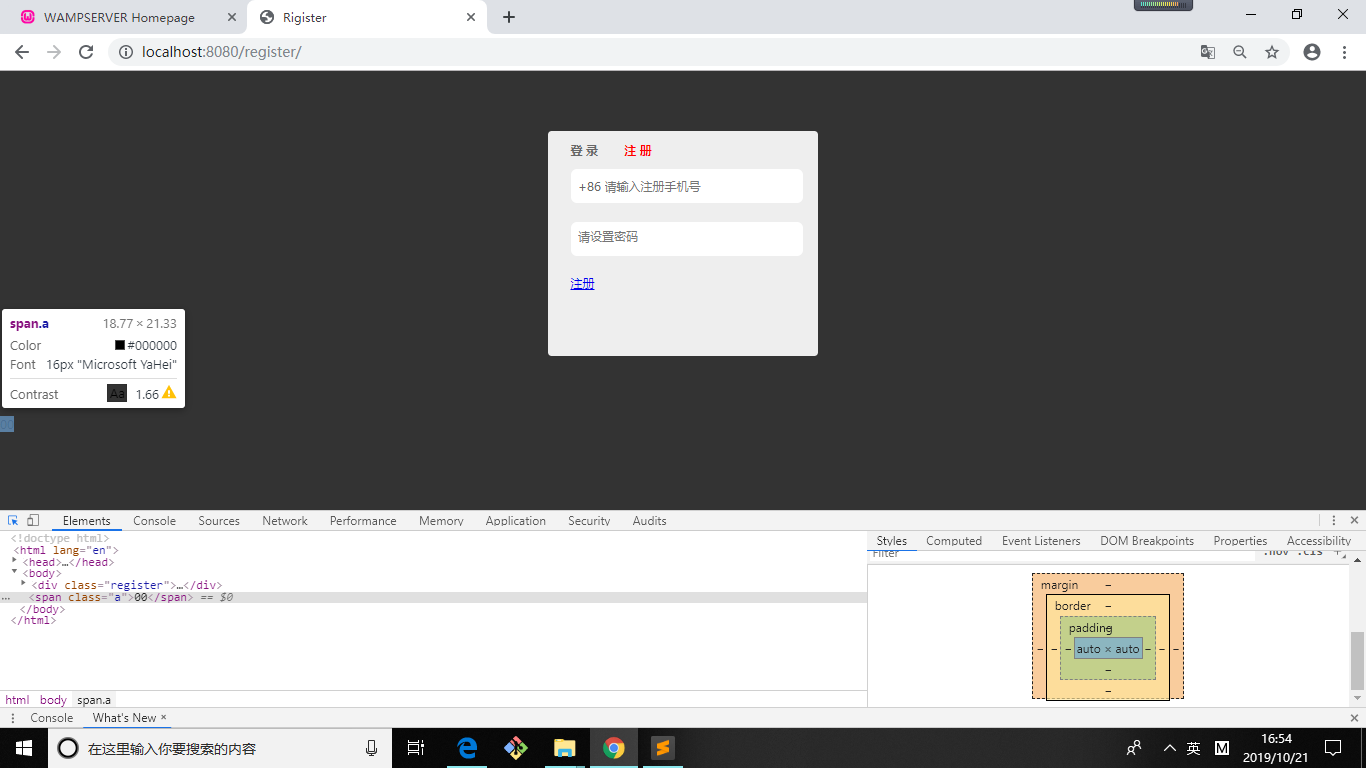Click span.a in the DOM breadcrumb

(x=94, y=700)
